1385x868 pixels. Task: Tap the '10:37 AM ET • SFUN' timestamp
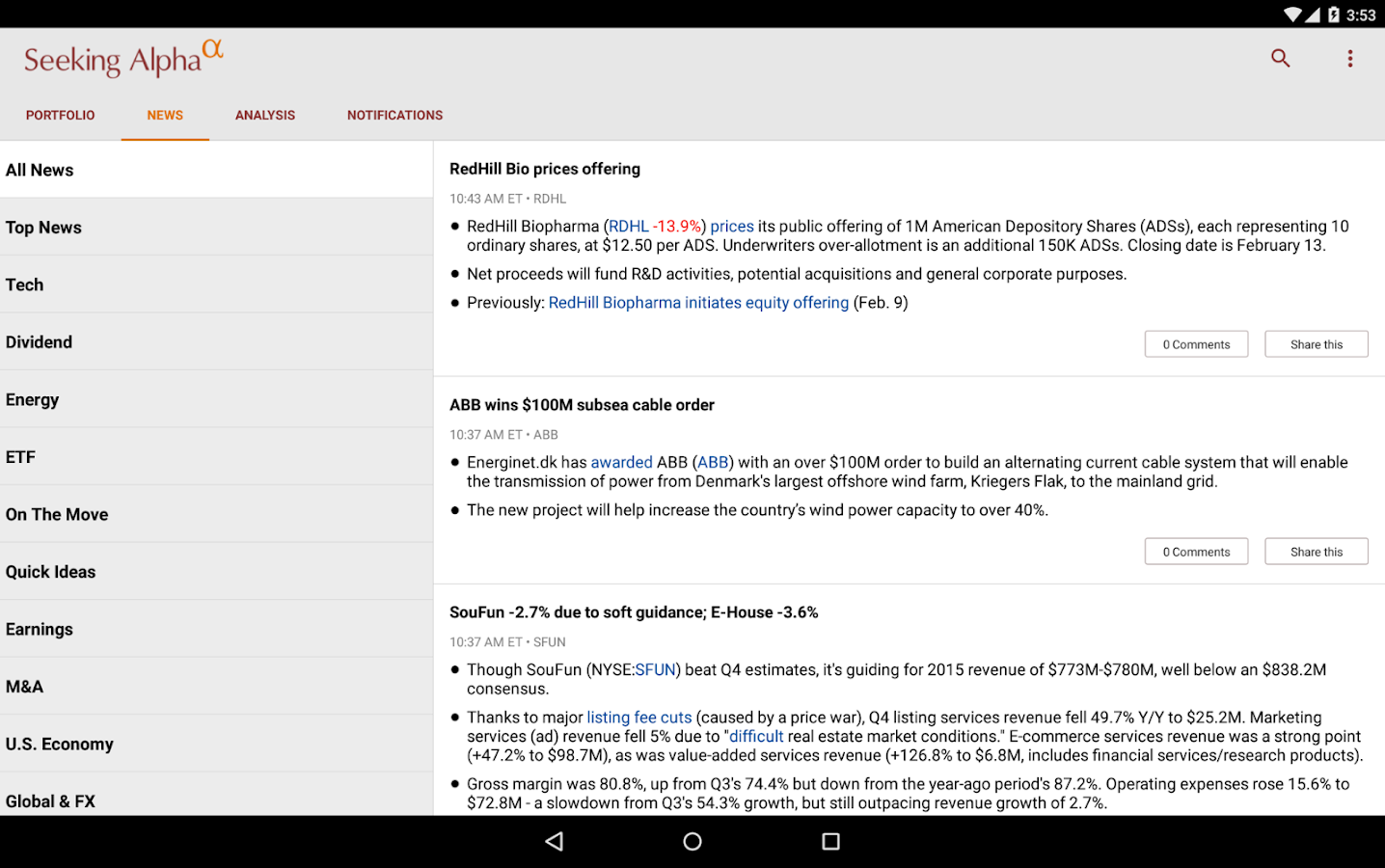click(507, 642)
